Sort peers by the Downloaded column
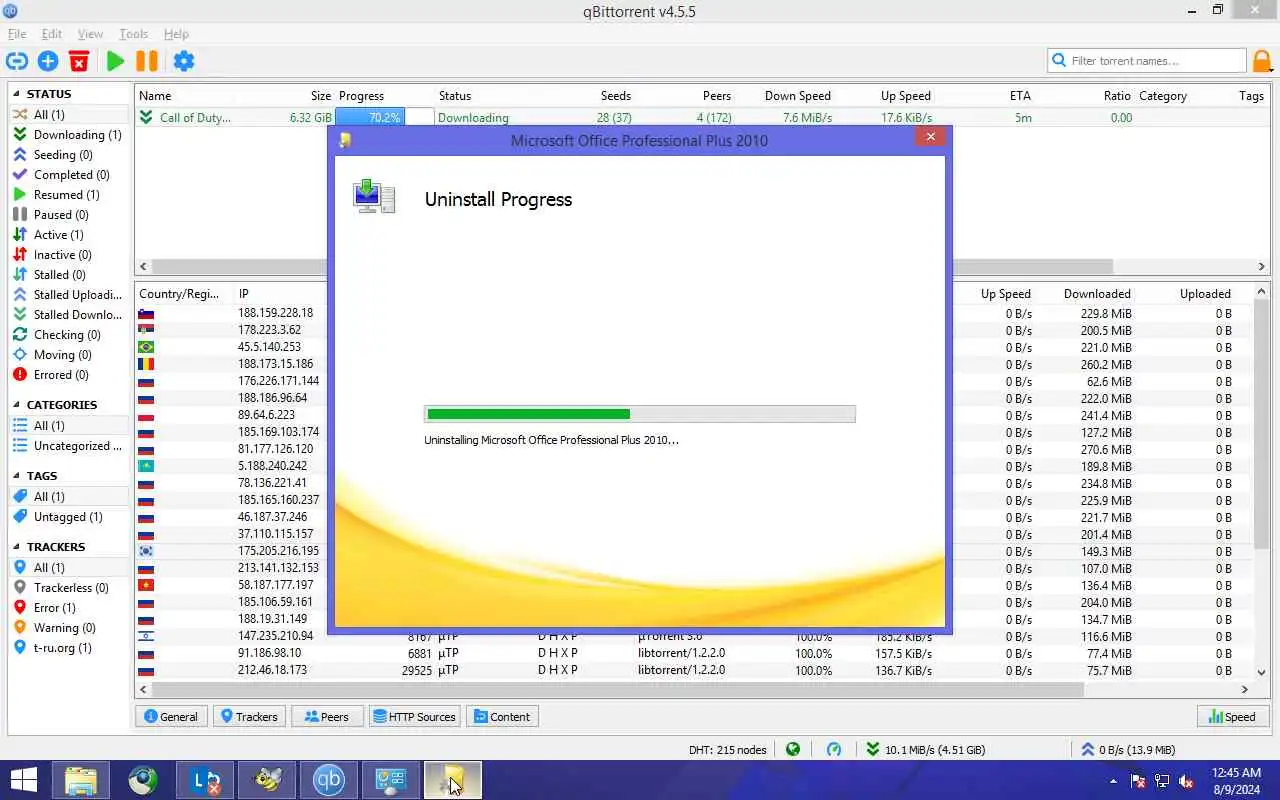Viewport: 1280px width, 800px height. click(x=1097, y=294)
